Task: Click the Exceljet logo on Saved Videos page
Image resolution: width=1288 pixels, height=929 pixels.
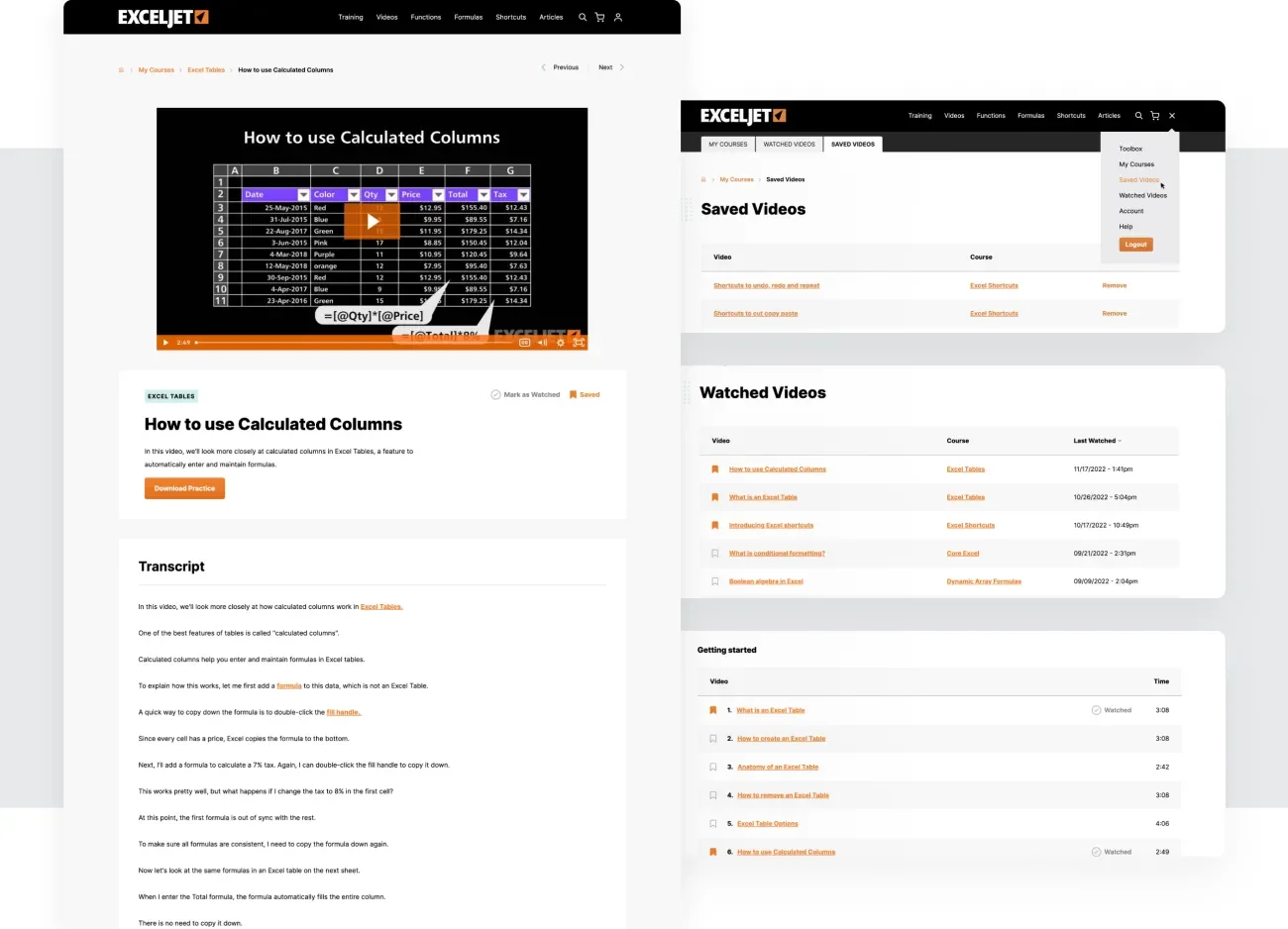Action: [743, 116]
